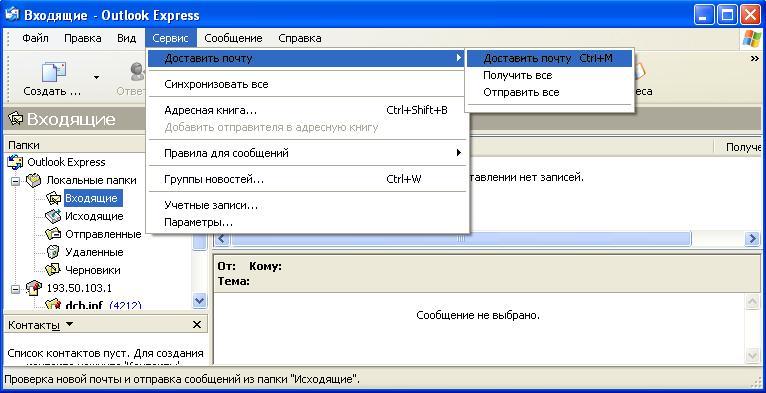Open the Контакты dropdown
Screen dimensions: 766x393
click(69, 325)
